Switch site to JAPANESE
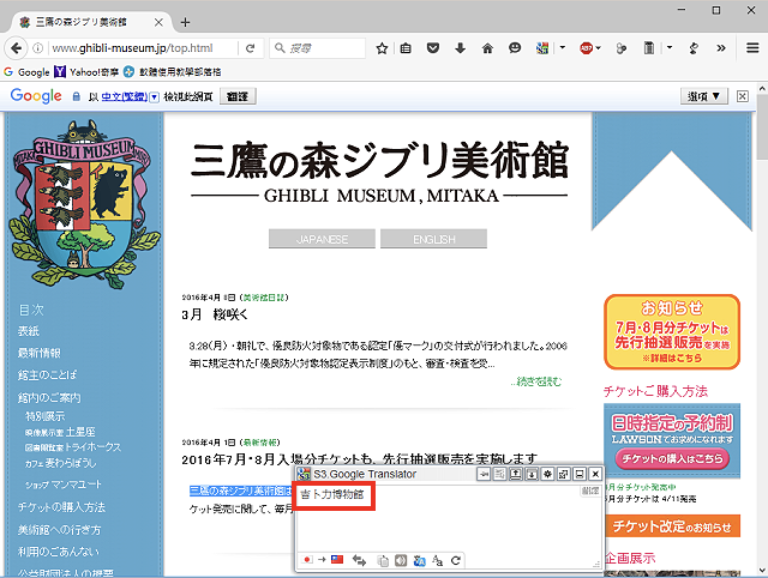Viewport: 768px width, 578px height. [322, 239]
